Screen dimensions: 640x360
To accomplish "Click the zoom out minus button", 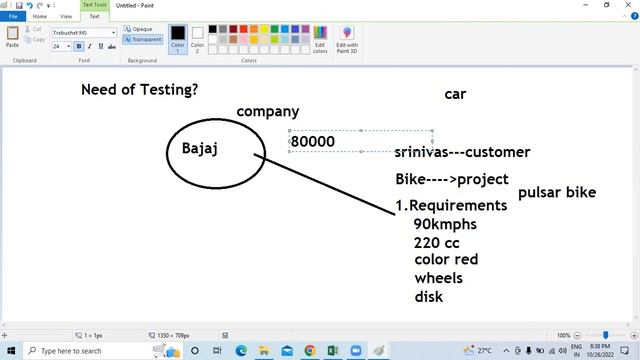I will 577,336.
